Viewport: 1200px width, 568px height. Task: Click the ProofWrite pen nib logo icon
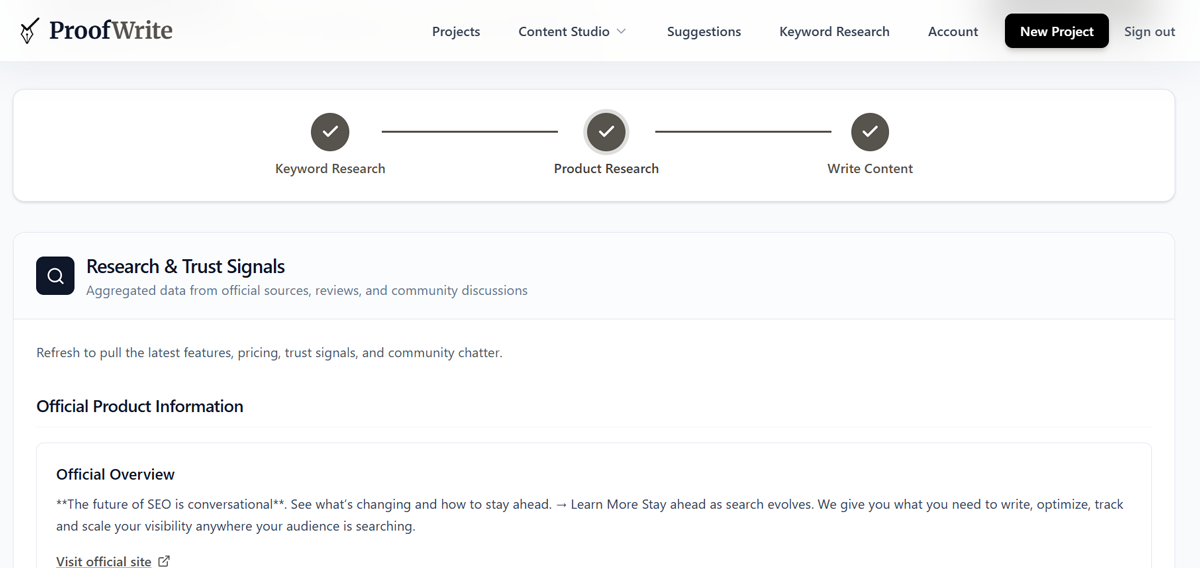click(30, 31)
